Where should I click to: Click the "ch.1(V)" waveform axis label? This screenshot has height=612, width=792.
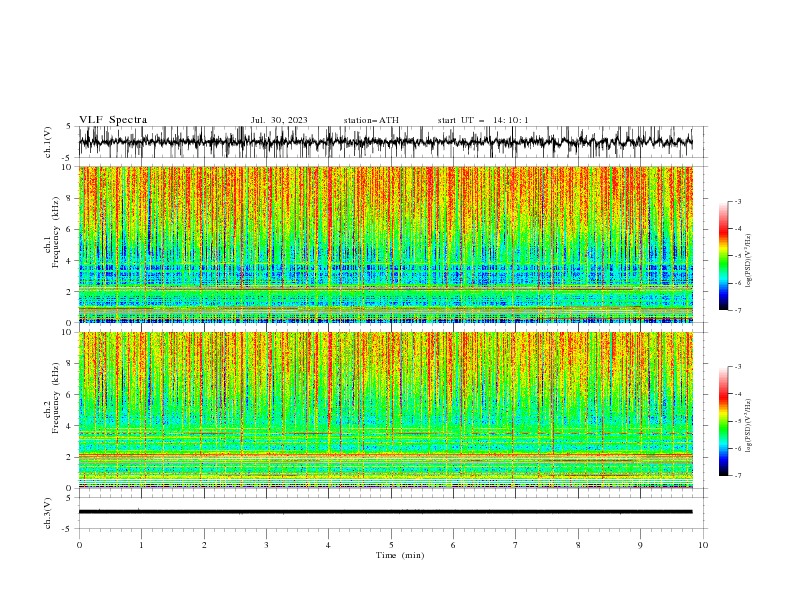click(48, 142)
